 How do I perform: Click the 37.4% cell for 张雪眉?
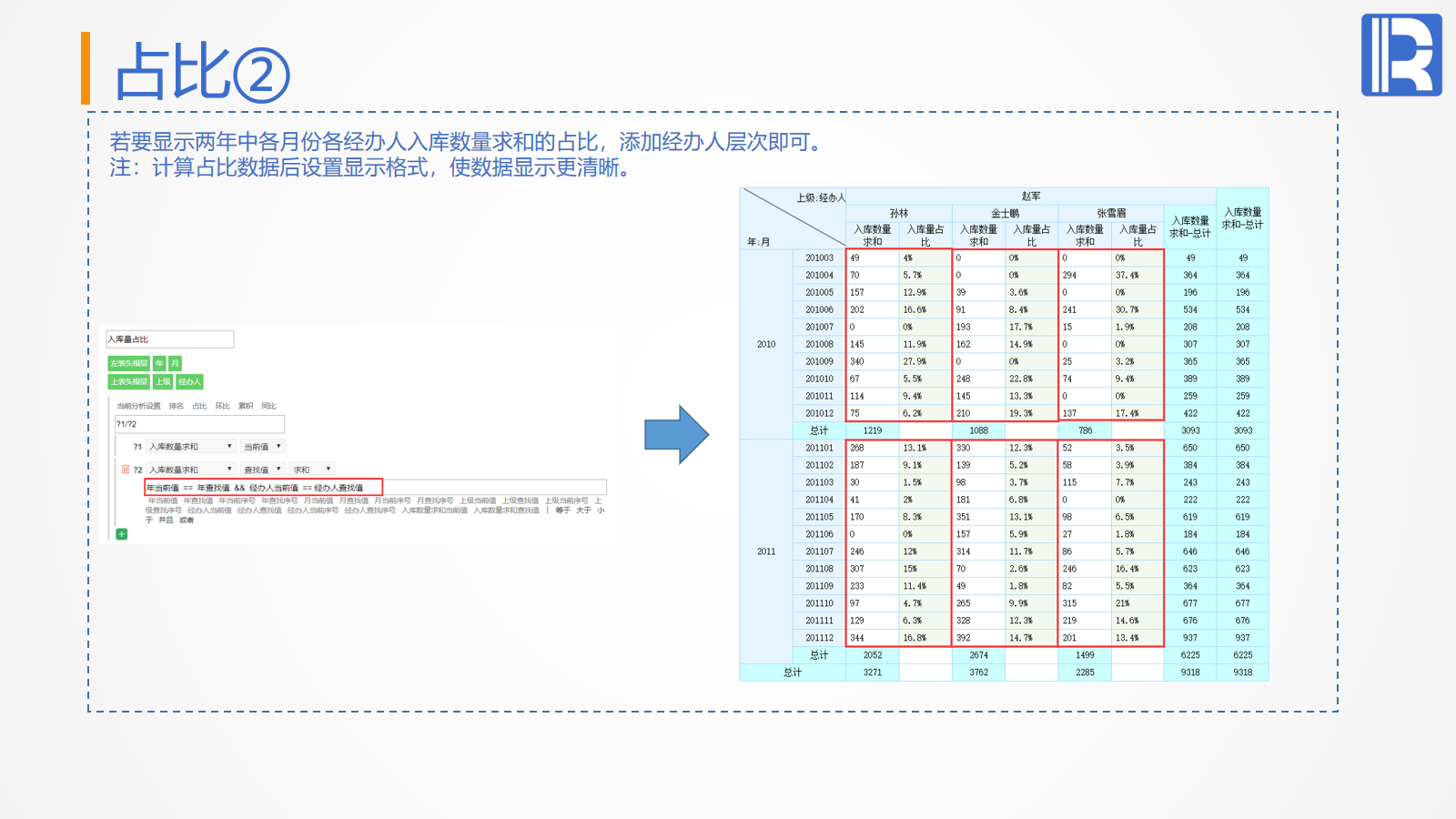(1137, 276)
